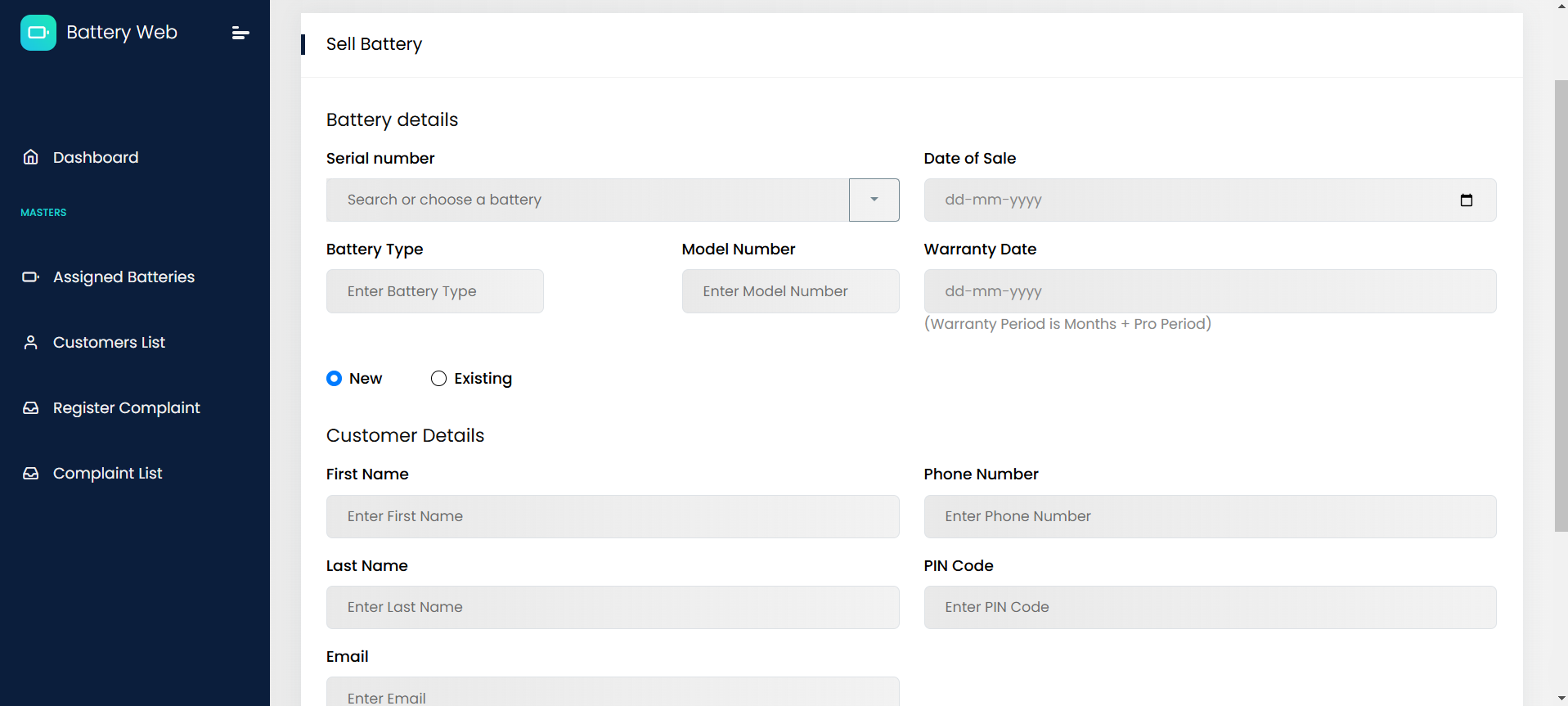Select the New customer radio button
1568x706 pixels.
tap(334, 379)
